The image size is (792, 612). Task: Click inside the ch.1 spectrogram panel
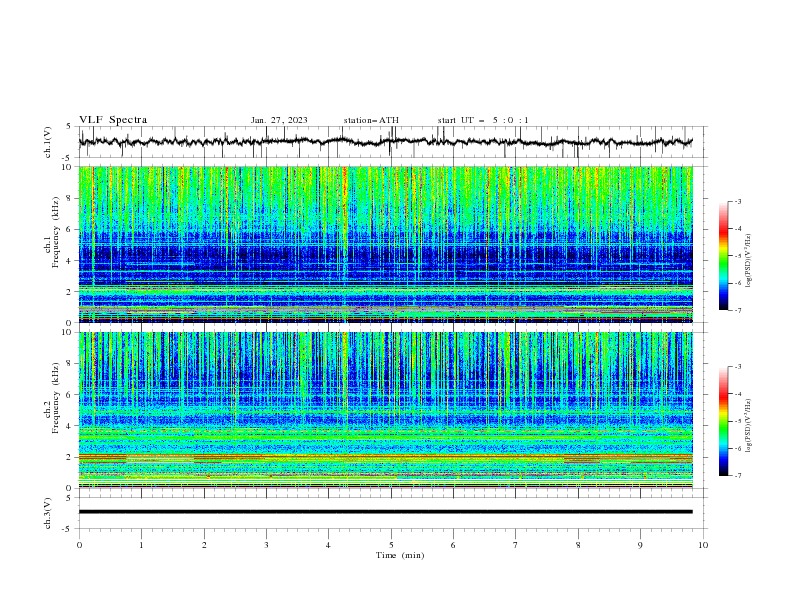[x=385, y=244]
